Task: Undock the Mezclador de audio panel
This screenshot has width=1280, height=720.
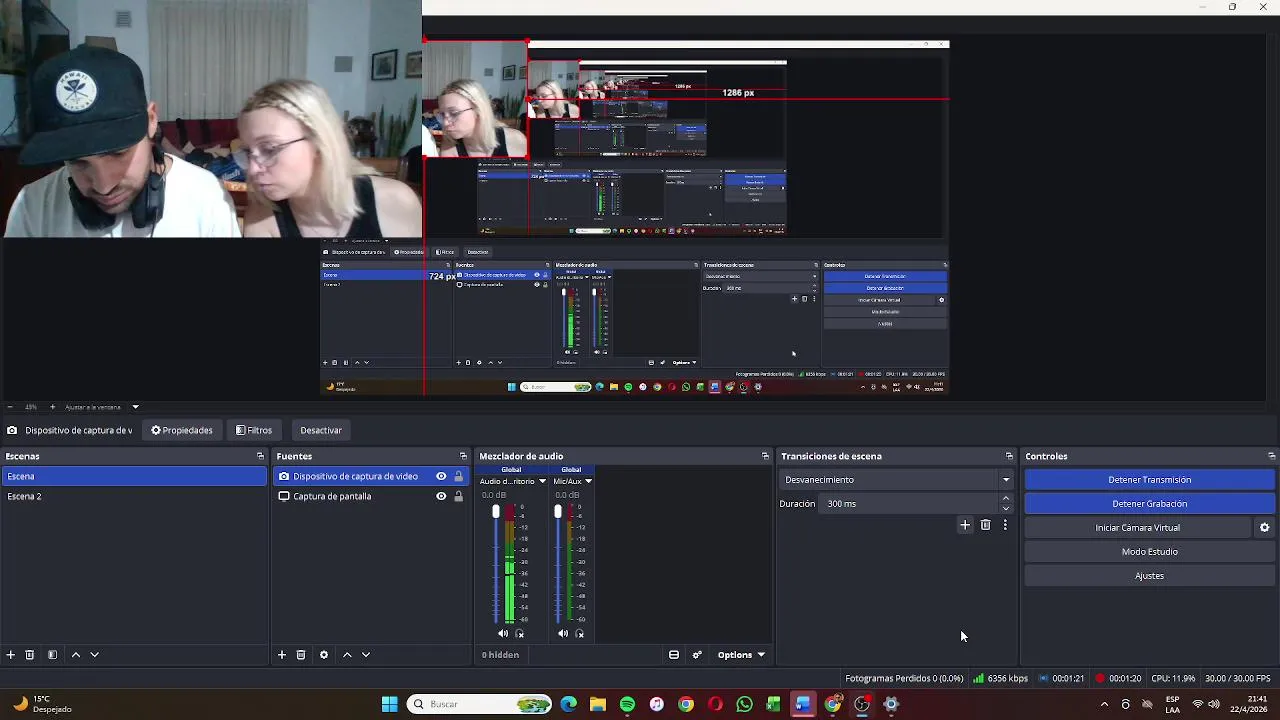Action: click(765, 456)
